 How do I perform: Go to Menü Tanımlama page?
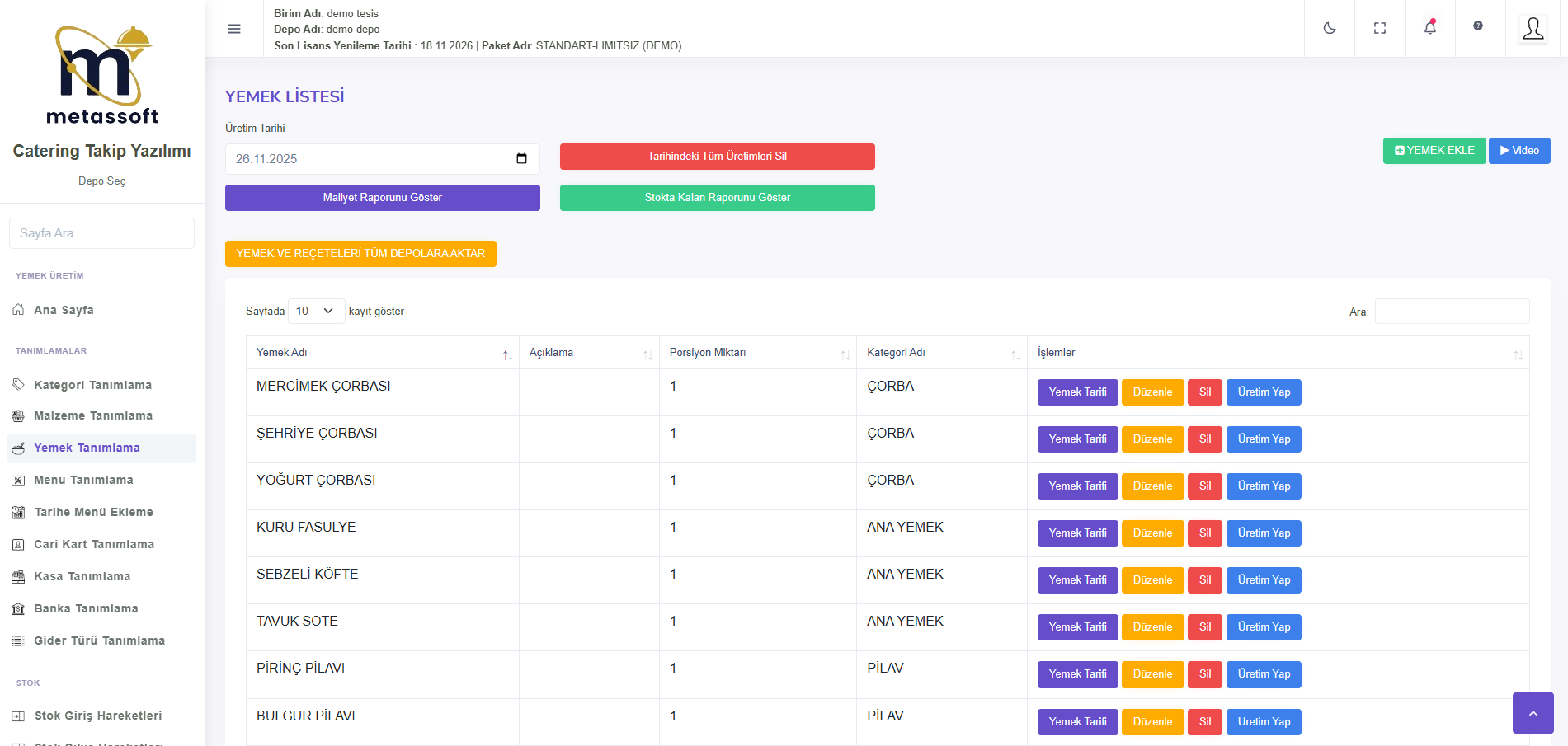tap(83, 481)
